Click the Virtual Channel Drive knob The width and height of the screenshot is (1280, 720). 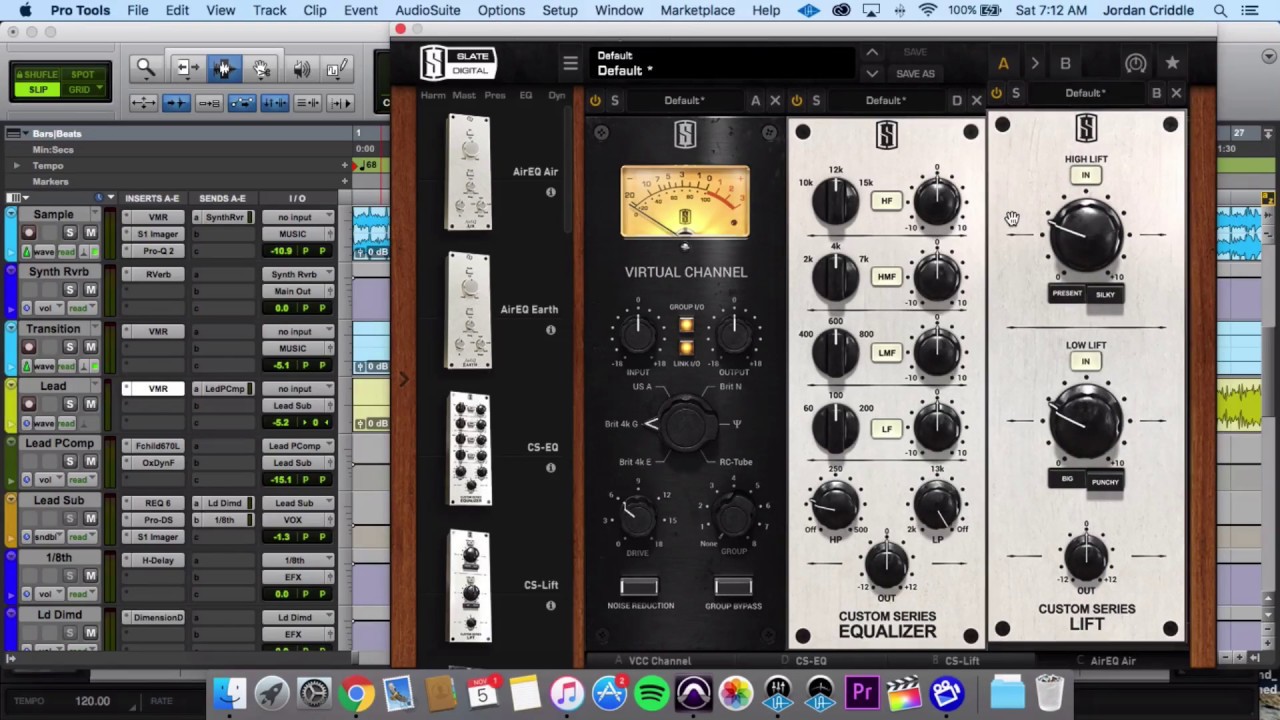coord(638,517)
